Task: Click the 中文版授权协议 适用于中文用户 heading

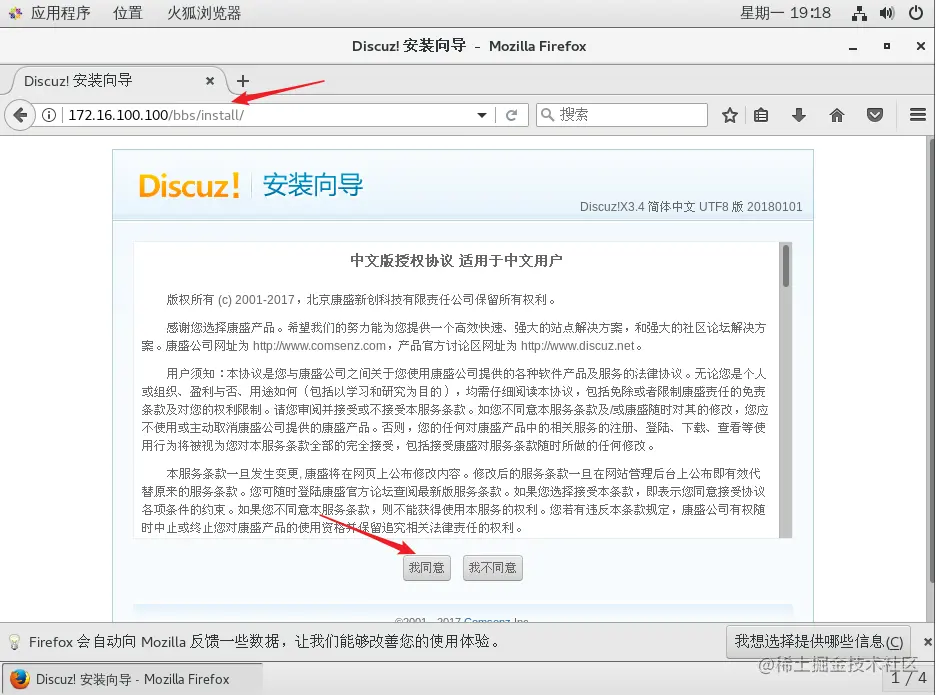Action: (x=456, y=260)
